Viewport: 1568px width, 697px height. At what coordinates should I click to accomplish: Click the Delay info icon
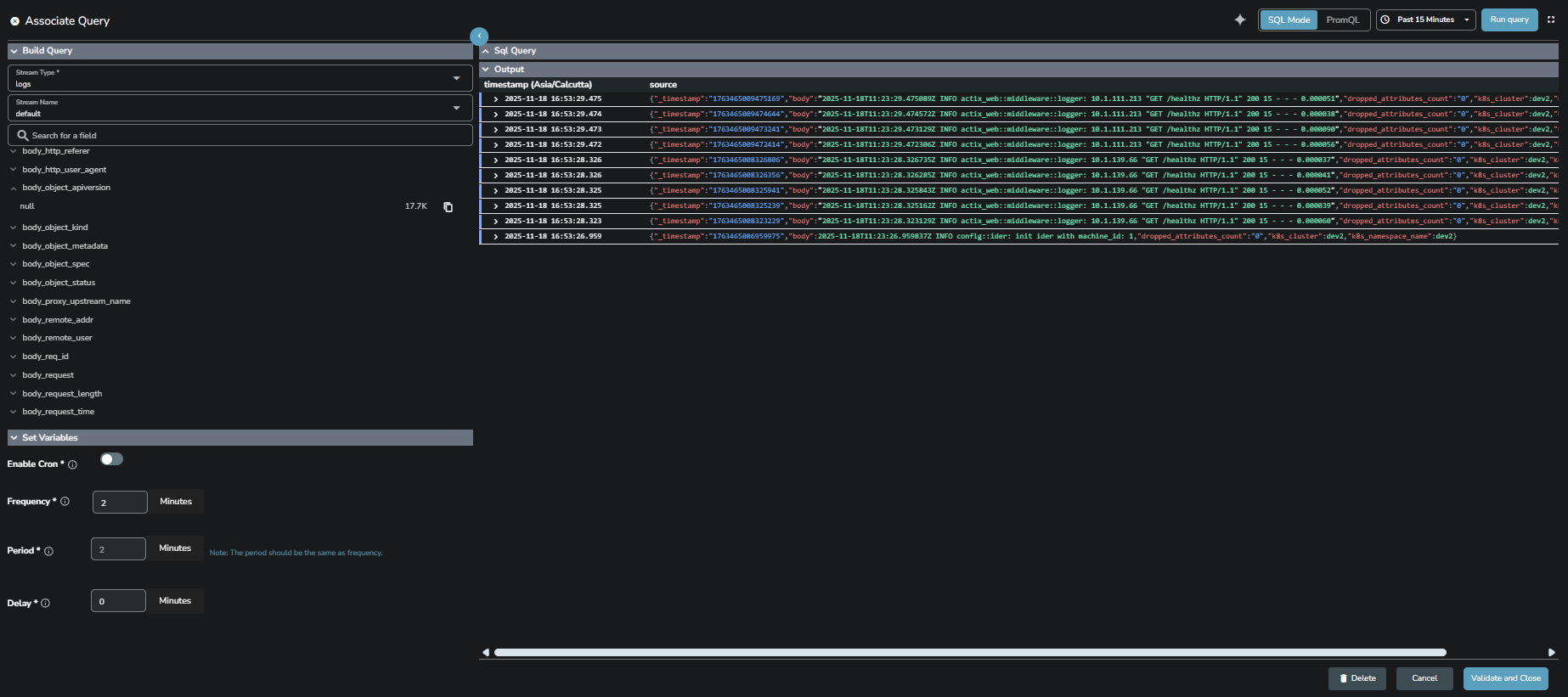[x=46, y=604]
